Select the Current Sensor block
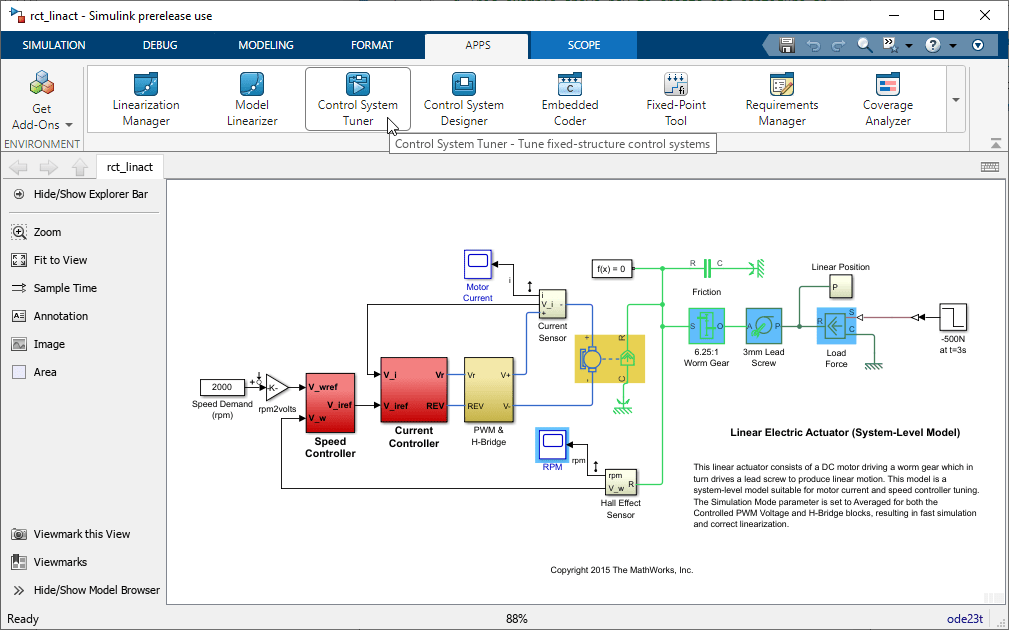 (x=552, y=304)
